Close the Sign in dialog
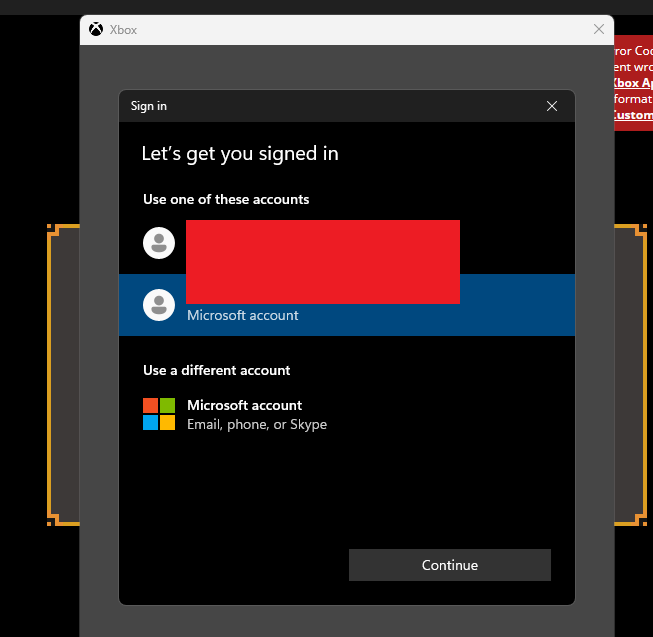This screenshot has height=637, width=653. pyautogui.click(x=552, y=106)
